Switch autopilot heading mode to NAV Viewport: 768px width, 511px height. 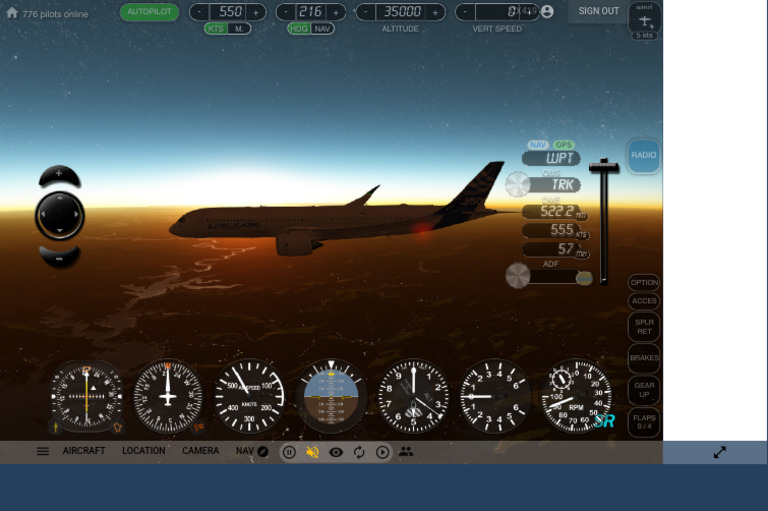coord(322,29)
